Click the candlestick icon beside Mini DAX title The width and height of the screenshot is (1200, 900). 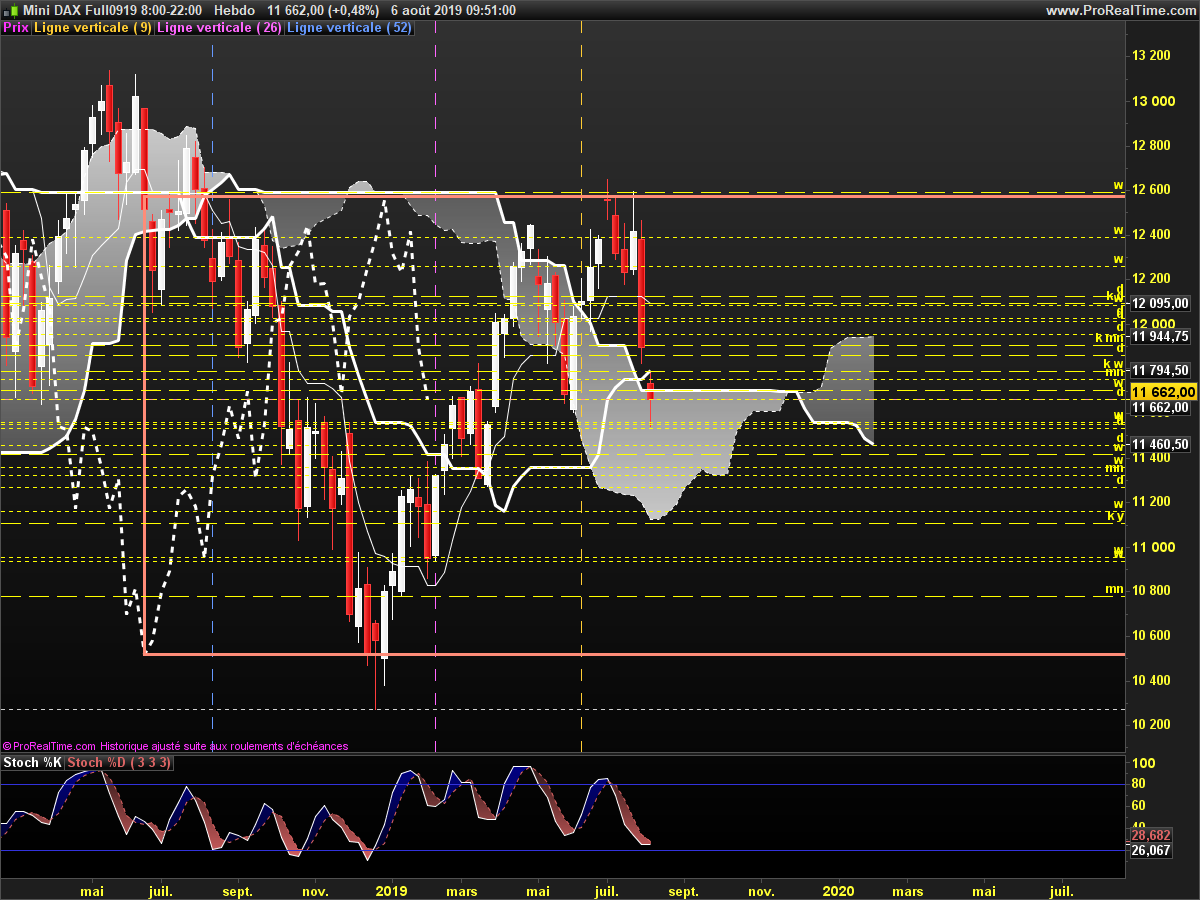10,10
